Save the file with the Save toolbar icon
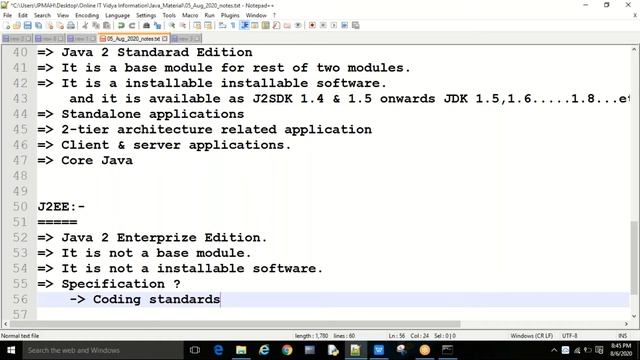 click(x=27, y=25)
